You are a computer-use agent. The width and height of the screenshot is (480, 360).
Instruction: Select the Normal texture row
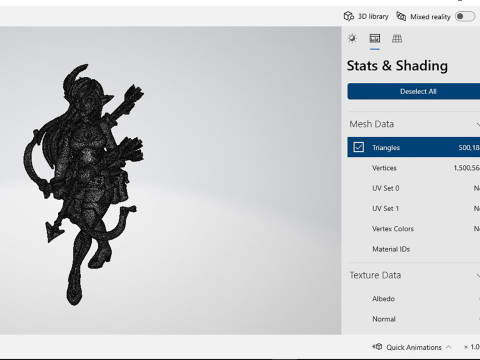click(414, 319)
